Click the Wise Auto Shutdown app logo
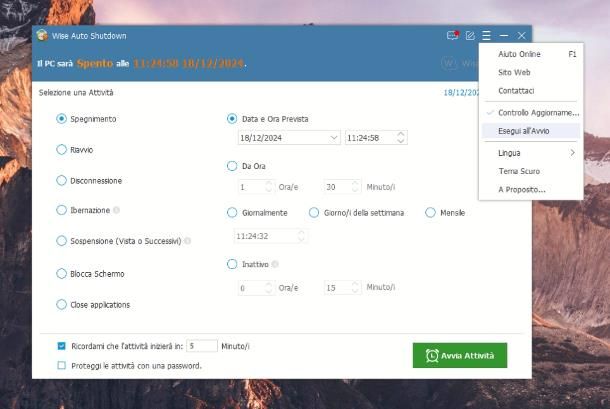 [42, 35]
